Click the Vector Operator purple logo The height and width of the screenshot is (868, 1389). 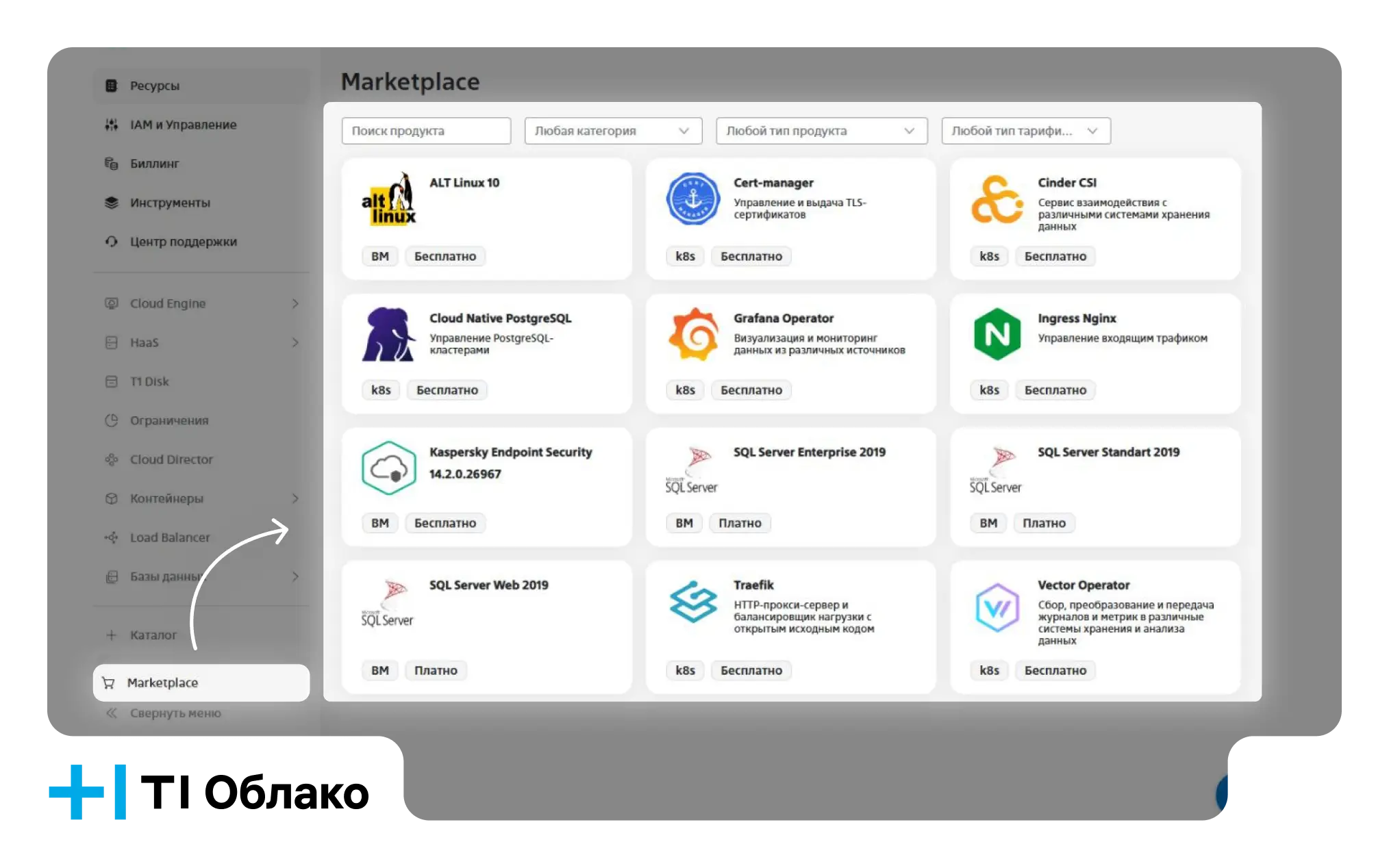997,608
